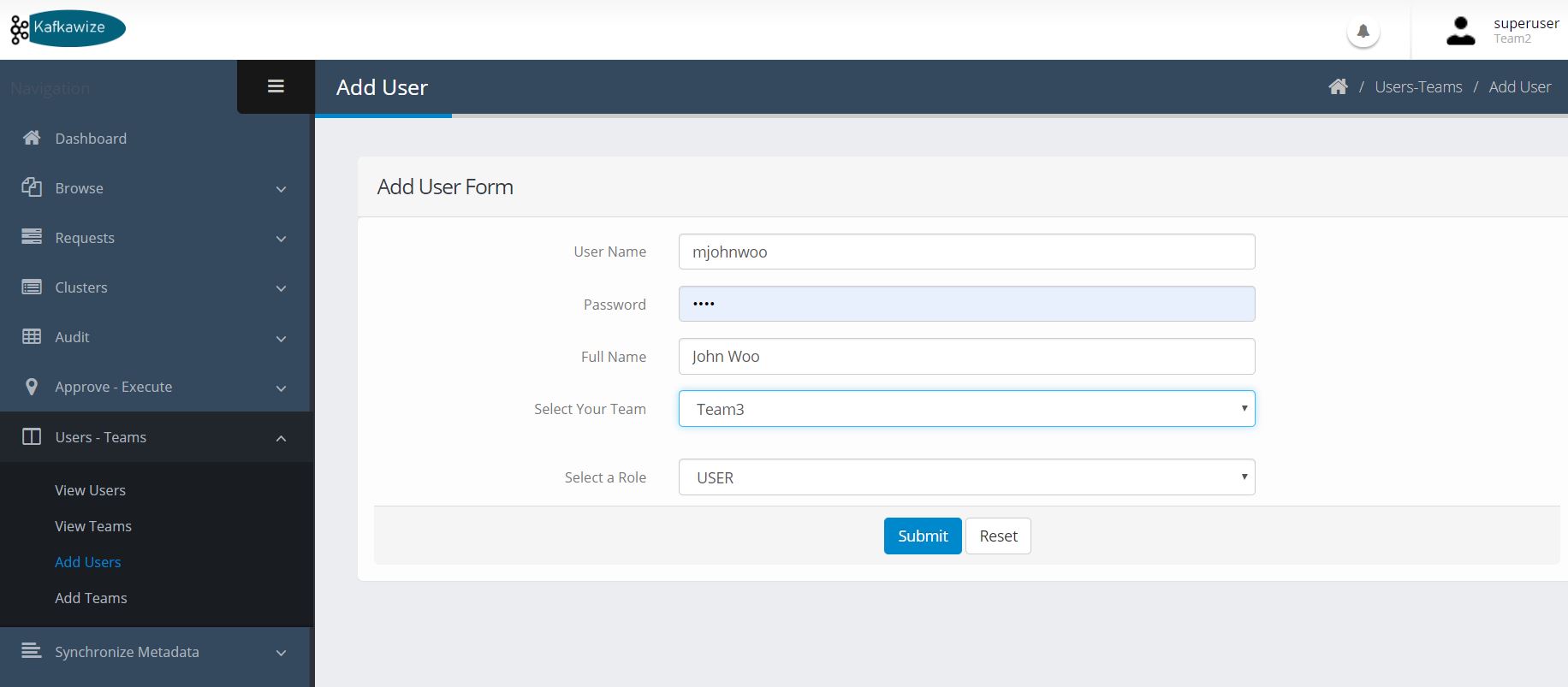
Task: Click Add User breadcrumb link
Action: click(x=1519, y=86)
